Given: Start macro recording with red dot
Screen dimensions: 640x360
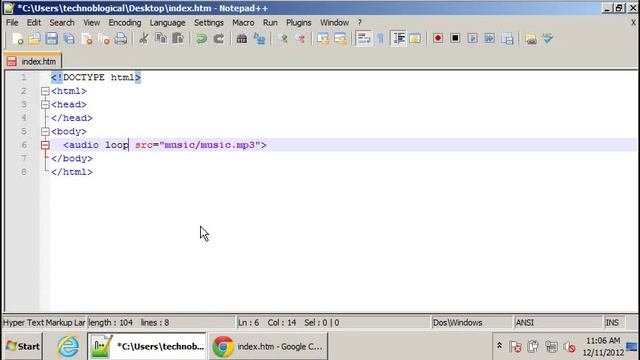Looking at the screenshot, I should click(438, 38).
